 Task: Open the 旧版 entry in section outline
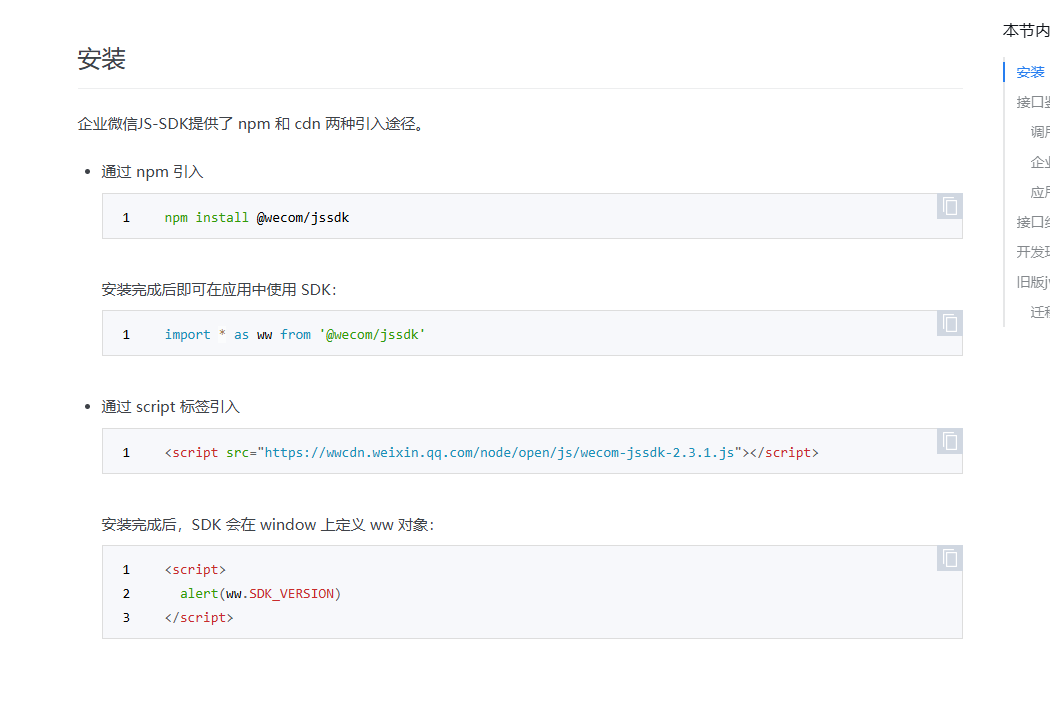point(1033,282)
